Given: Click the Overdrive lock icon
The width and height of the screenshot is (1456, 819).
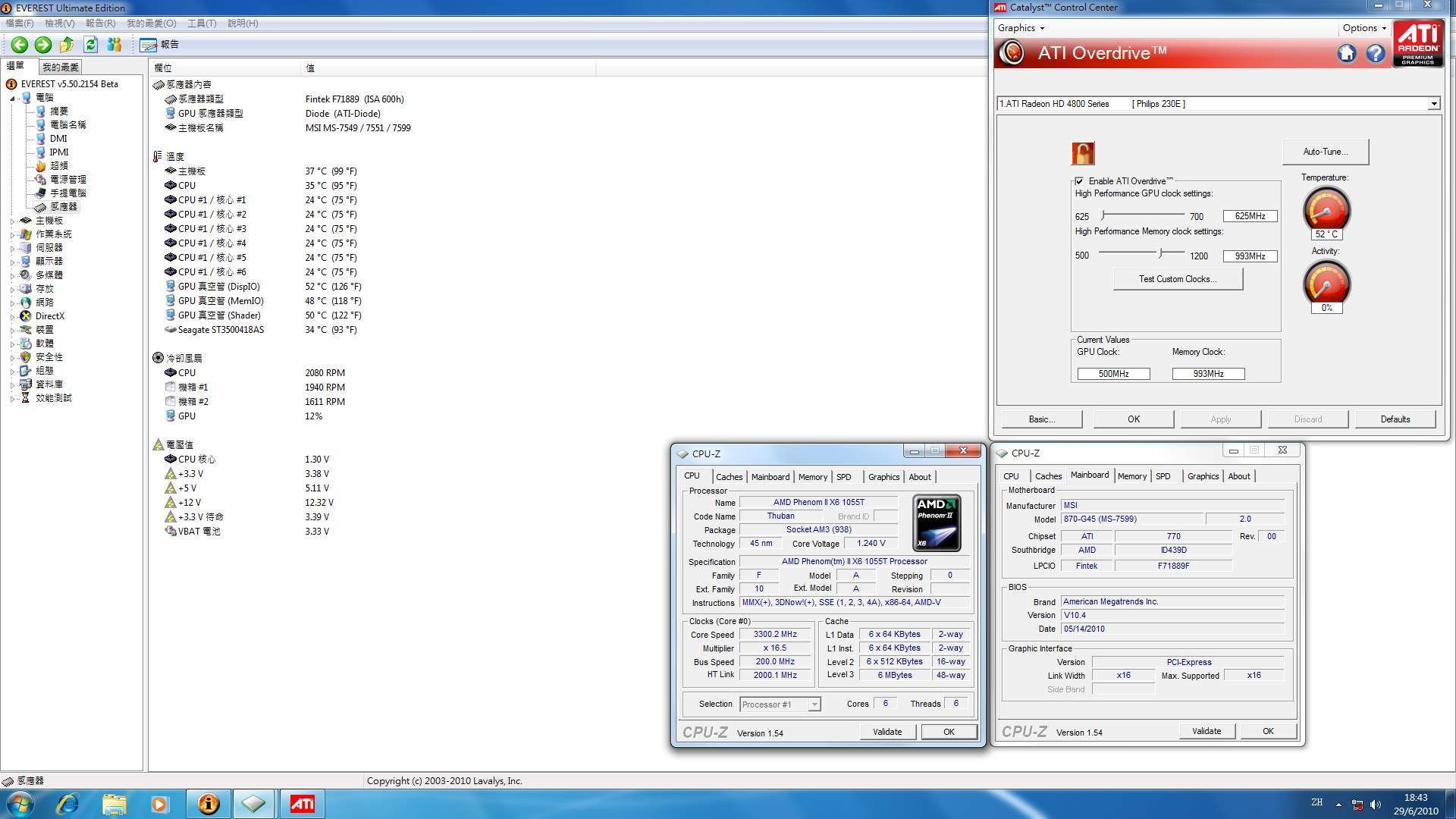Looking at the screenshot, I should pyautogui.click(x=1083, y=153).
